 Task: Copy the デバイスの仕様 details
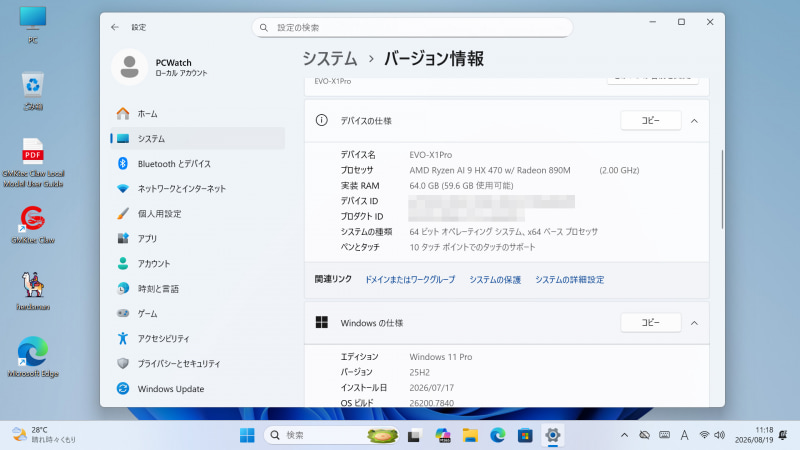point(651,120)
